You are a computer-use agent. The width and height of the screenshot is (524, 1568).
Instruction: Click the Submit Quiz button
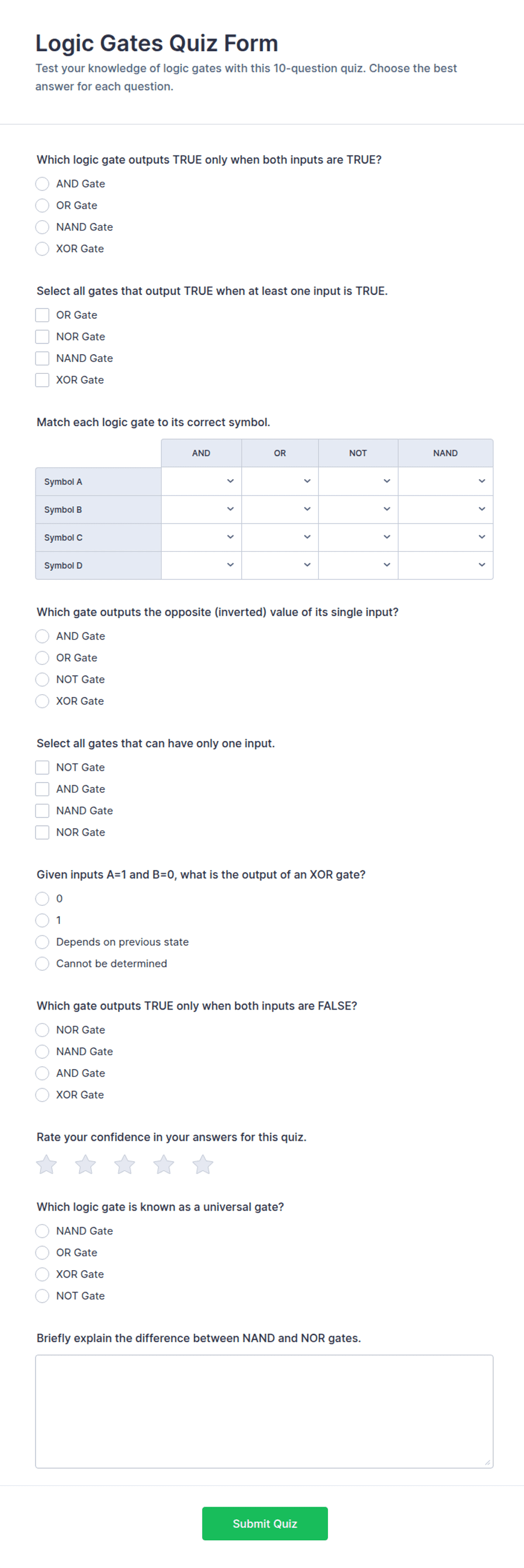tap(264, 1524)
